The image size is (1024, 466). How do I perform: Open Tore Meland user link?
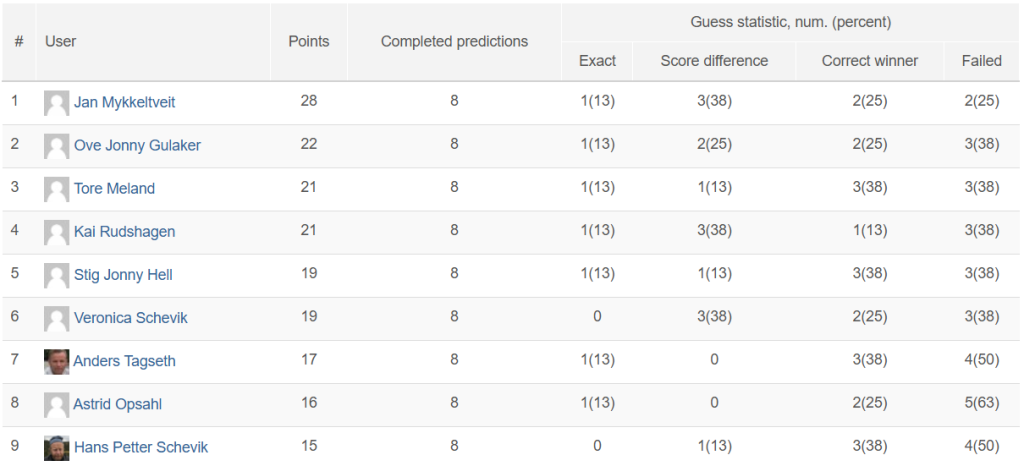(x=114, y=189)
